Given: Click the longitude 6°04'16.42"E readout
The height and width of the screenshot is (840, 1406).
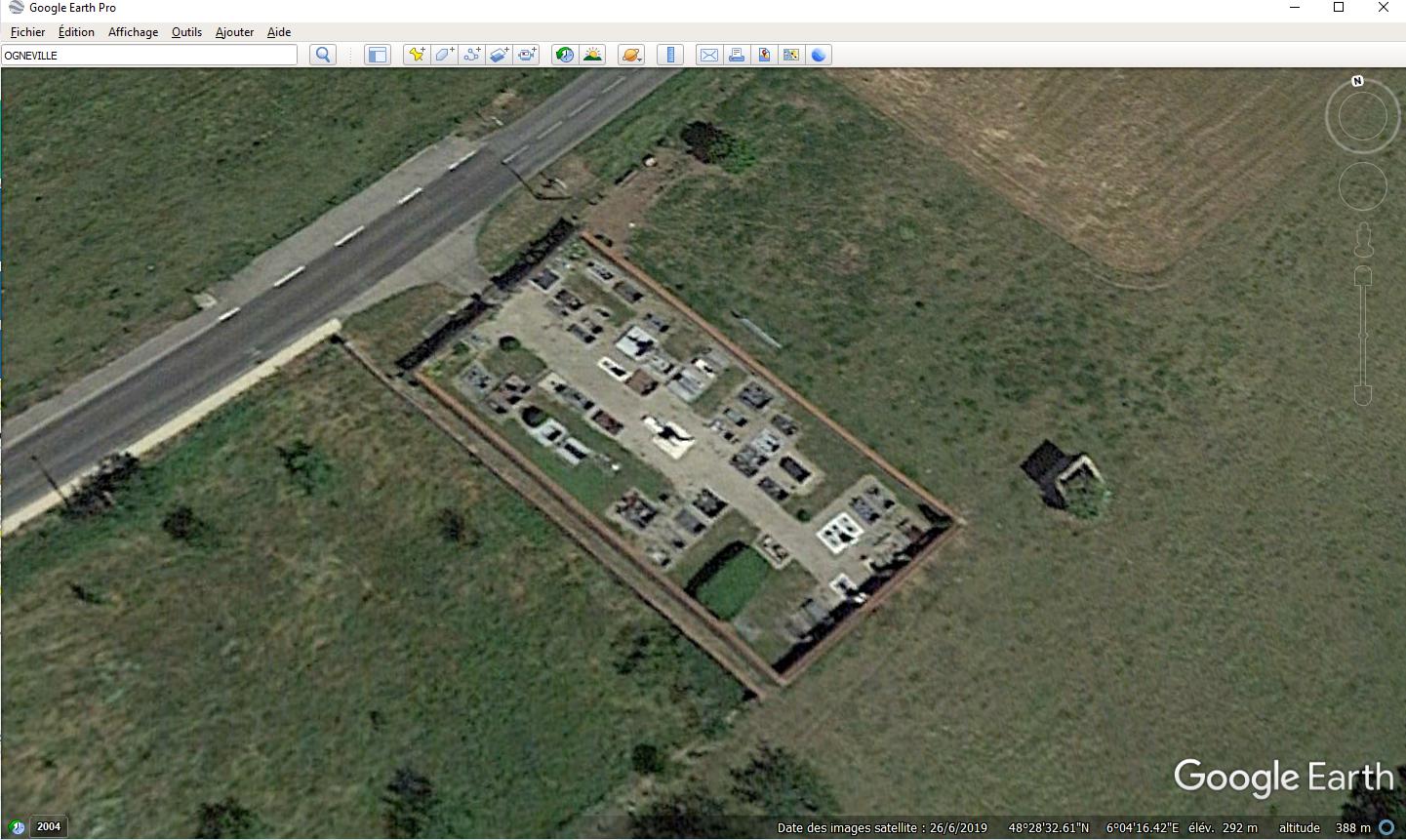Looking at the screenshot, I should (1143, 827).
